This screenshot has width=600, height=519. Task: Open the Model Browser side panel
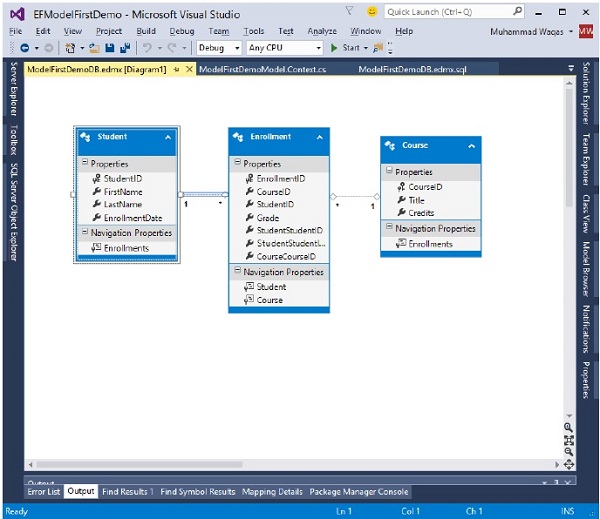tap(586, 269)
